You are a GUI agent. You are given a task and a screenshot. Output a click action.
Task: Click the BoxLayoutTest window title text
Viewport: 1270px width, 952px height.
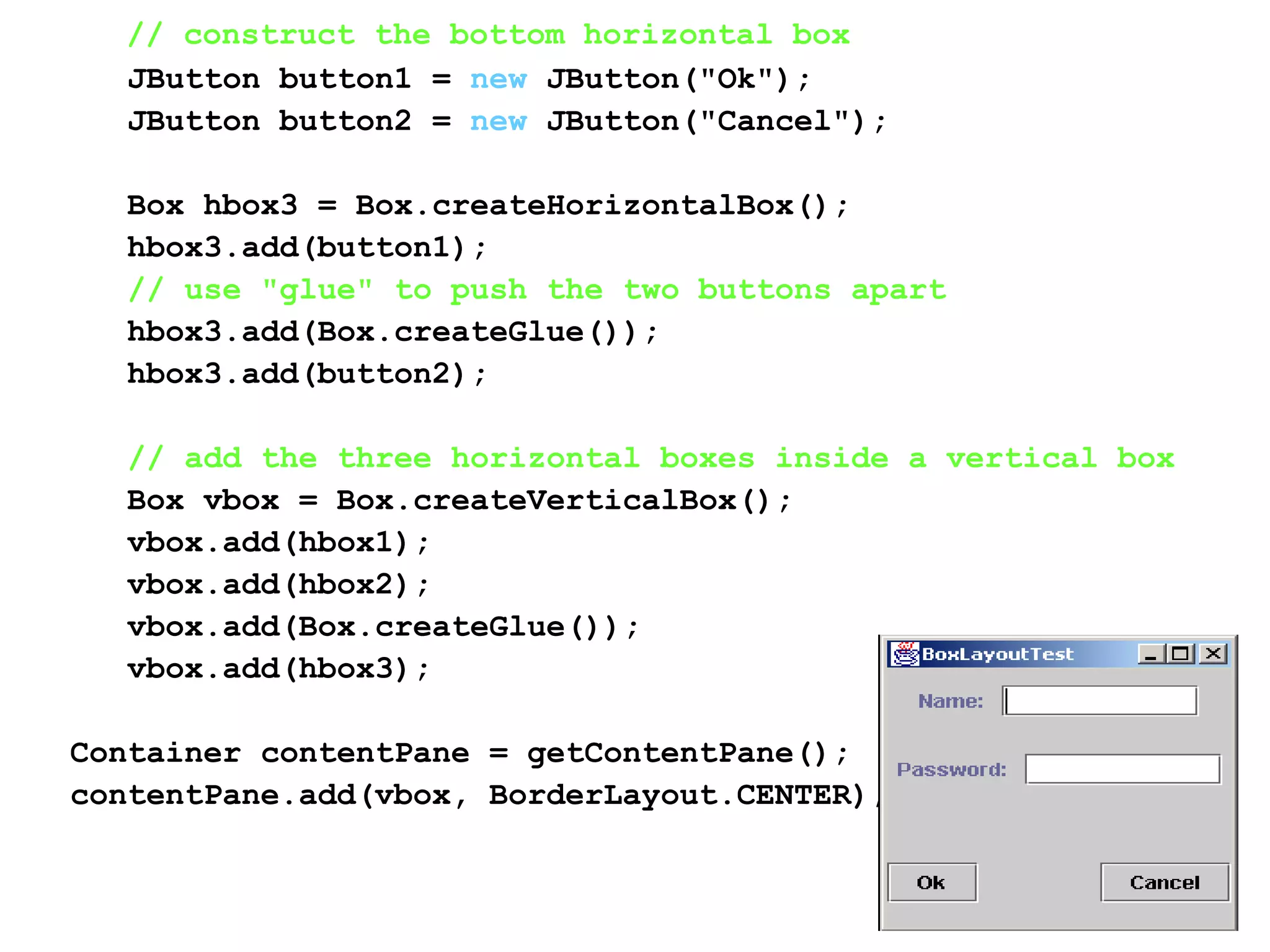[x=998, y=654]
